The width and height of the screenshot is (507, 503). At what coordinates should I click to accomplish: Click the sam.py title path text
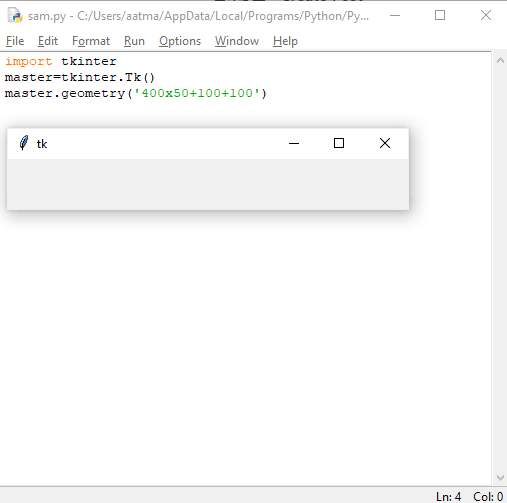click(199, 16)
